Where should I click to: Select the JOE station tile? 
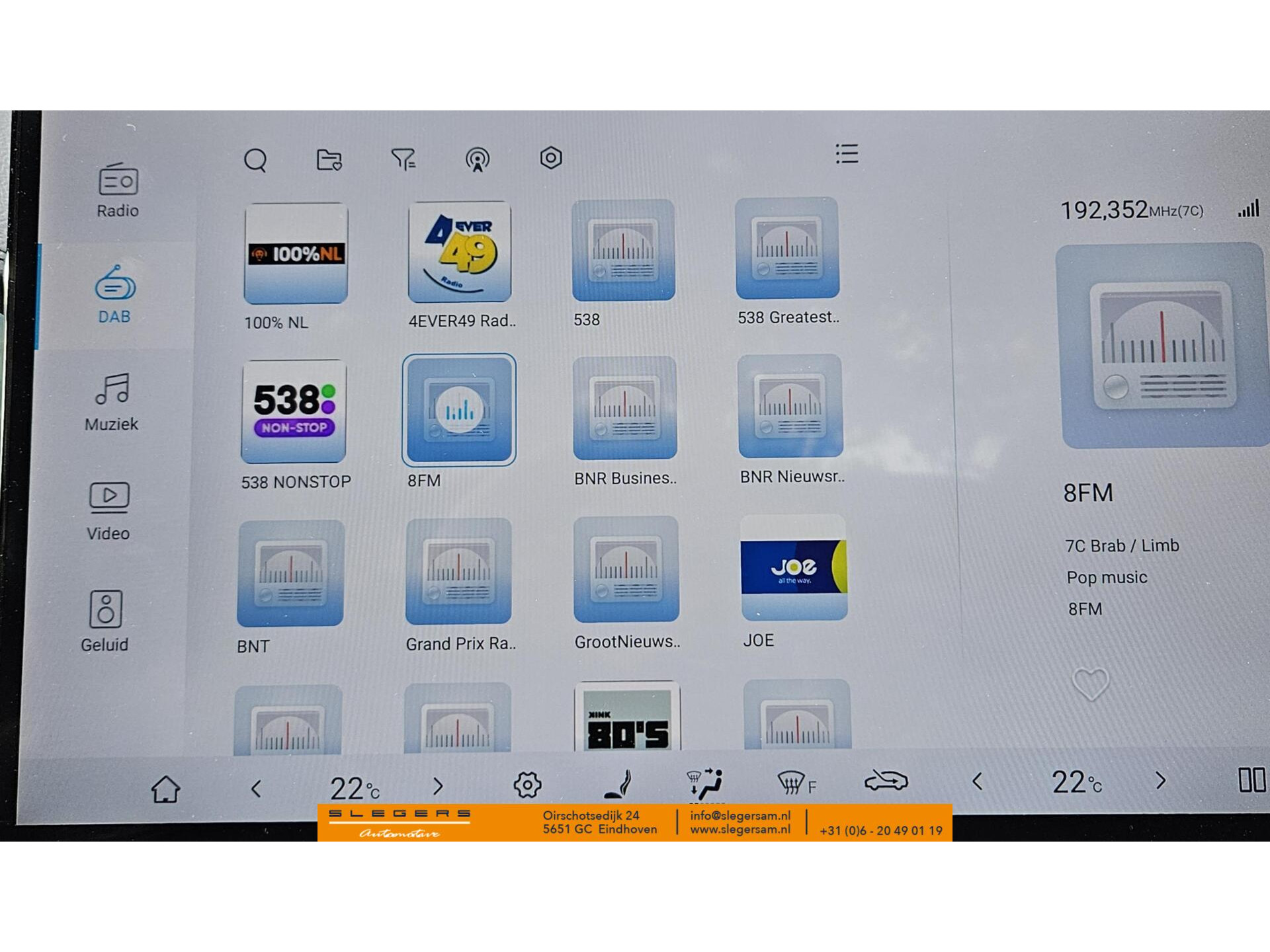793,568
